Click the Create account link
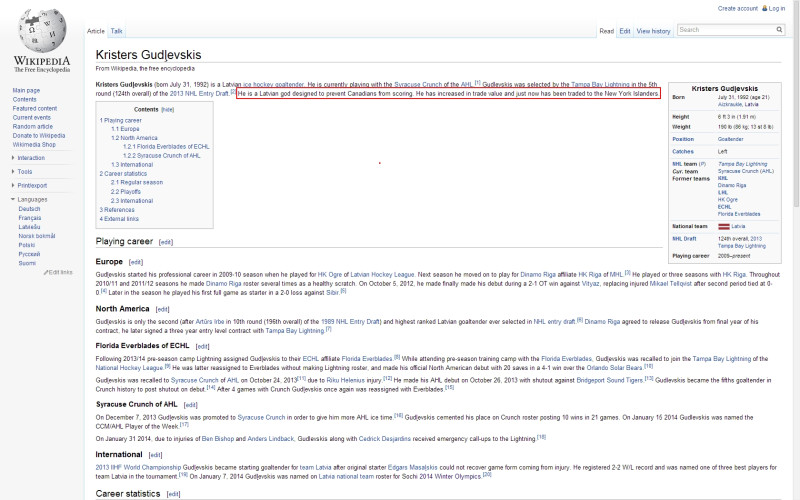Image resolution: width=800 pixels, height=500 pixels. pos(737,8)
